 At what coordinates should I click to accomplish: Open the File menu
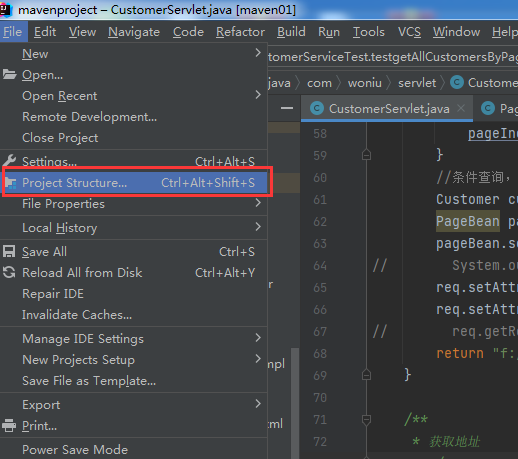pos(13,32)
